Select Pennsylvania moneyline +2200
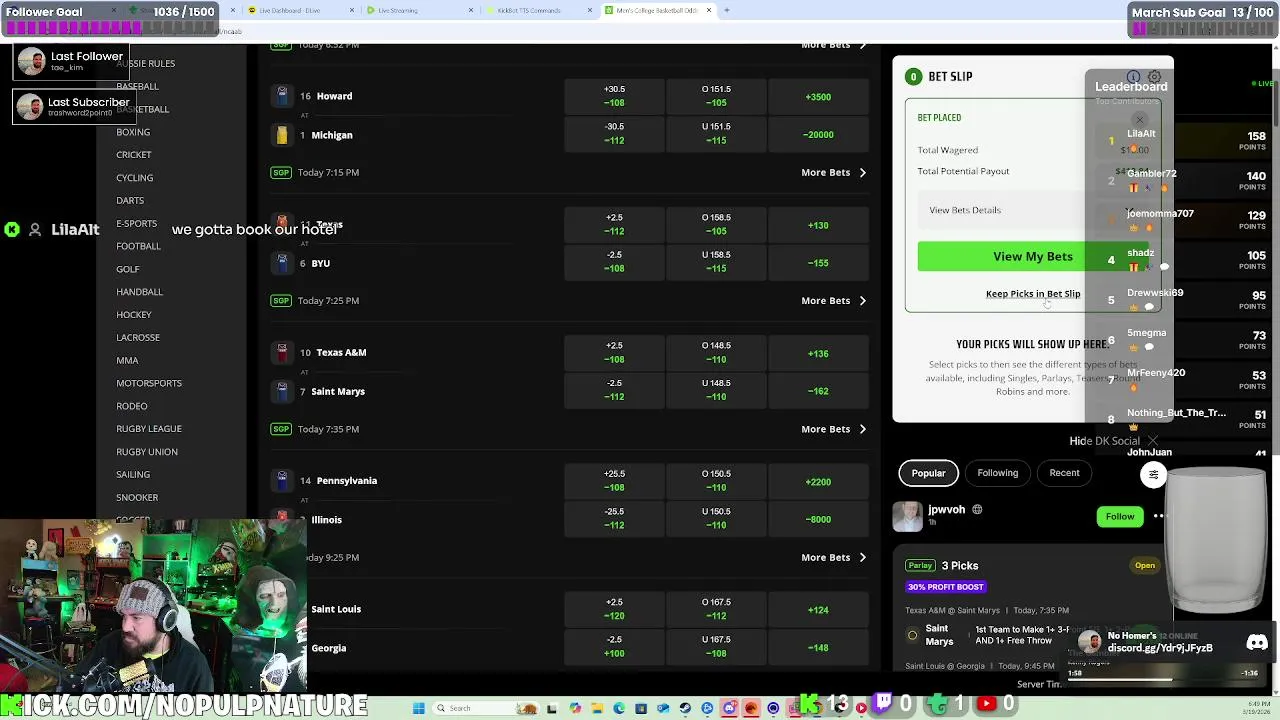The image size is (1280, 720). point(818,482)
